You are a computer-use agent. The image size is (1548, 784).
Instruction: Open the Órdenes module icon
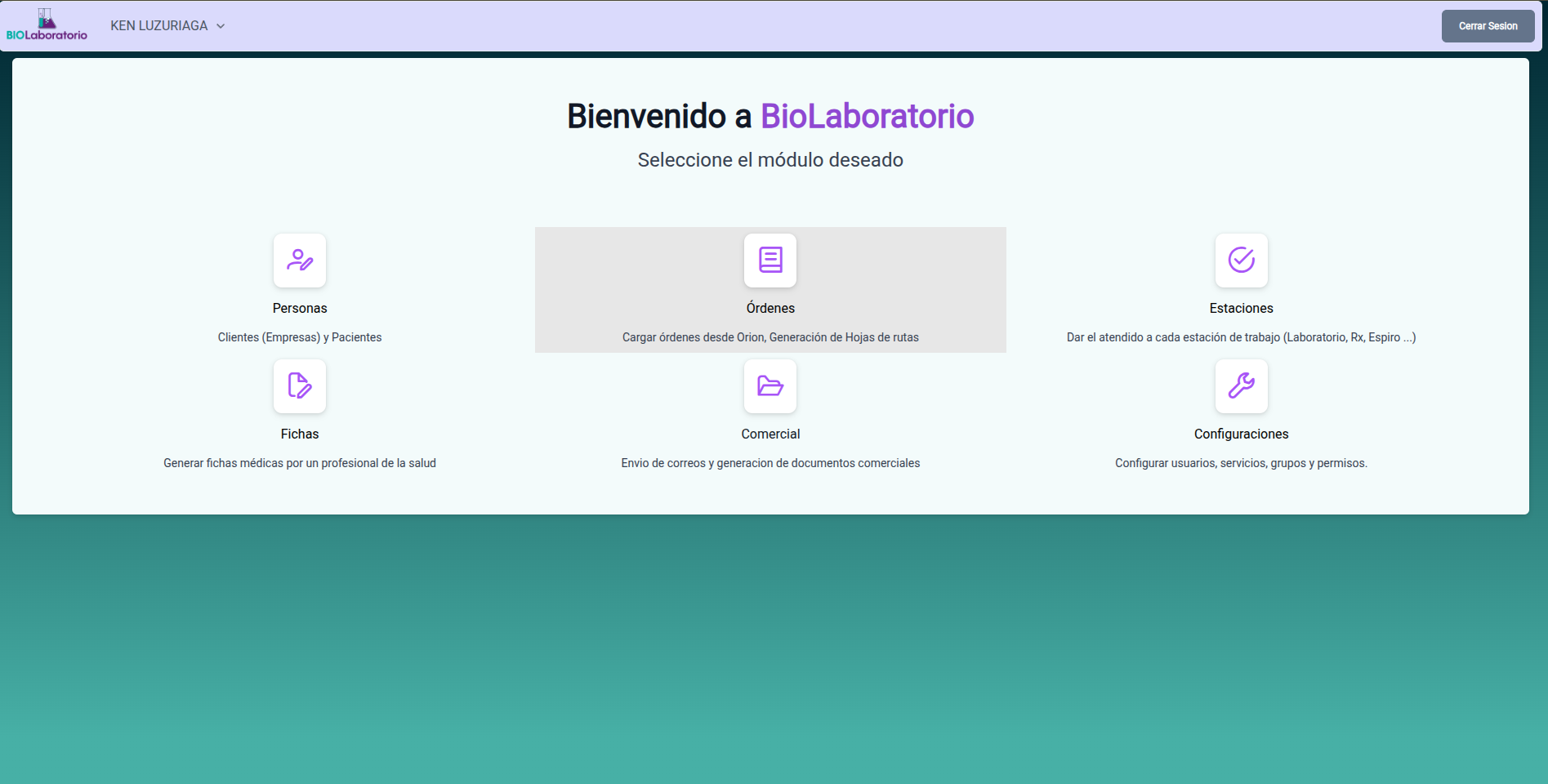click(770, 261)
